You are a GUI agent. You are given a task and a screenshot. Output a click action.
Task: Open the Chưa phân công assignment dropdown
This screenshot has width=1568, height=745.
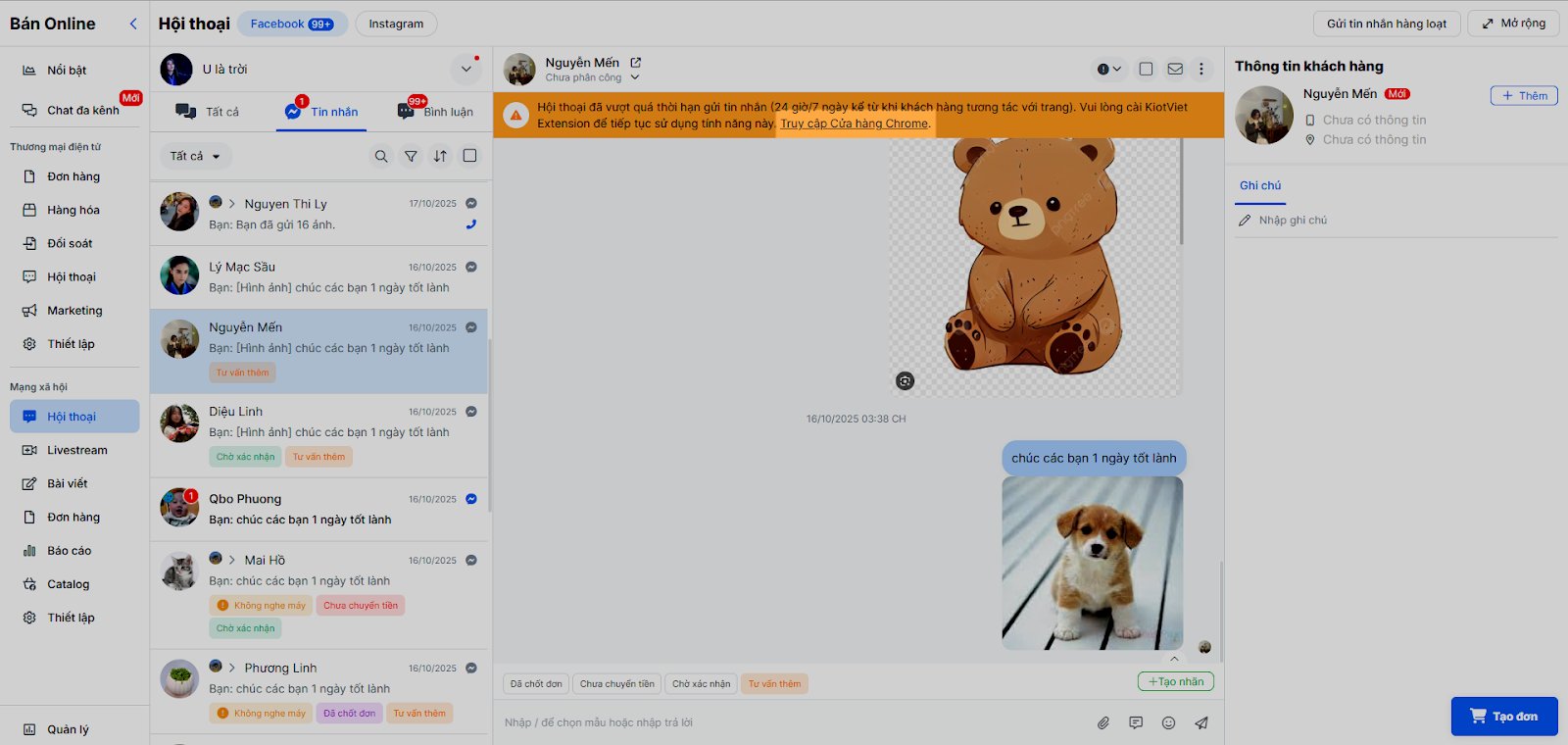point(592,77)
